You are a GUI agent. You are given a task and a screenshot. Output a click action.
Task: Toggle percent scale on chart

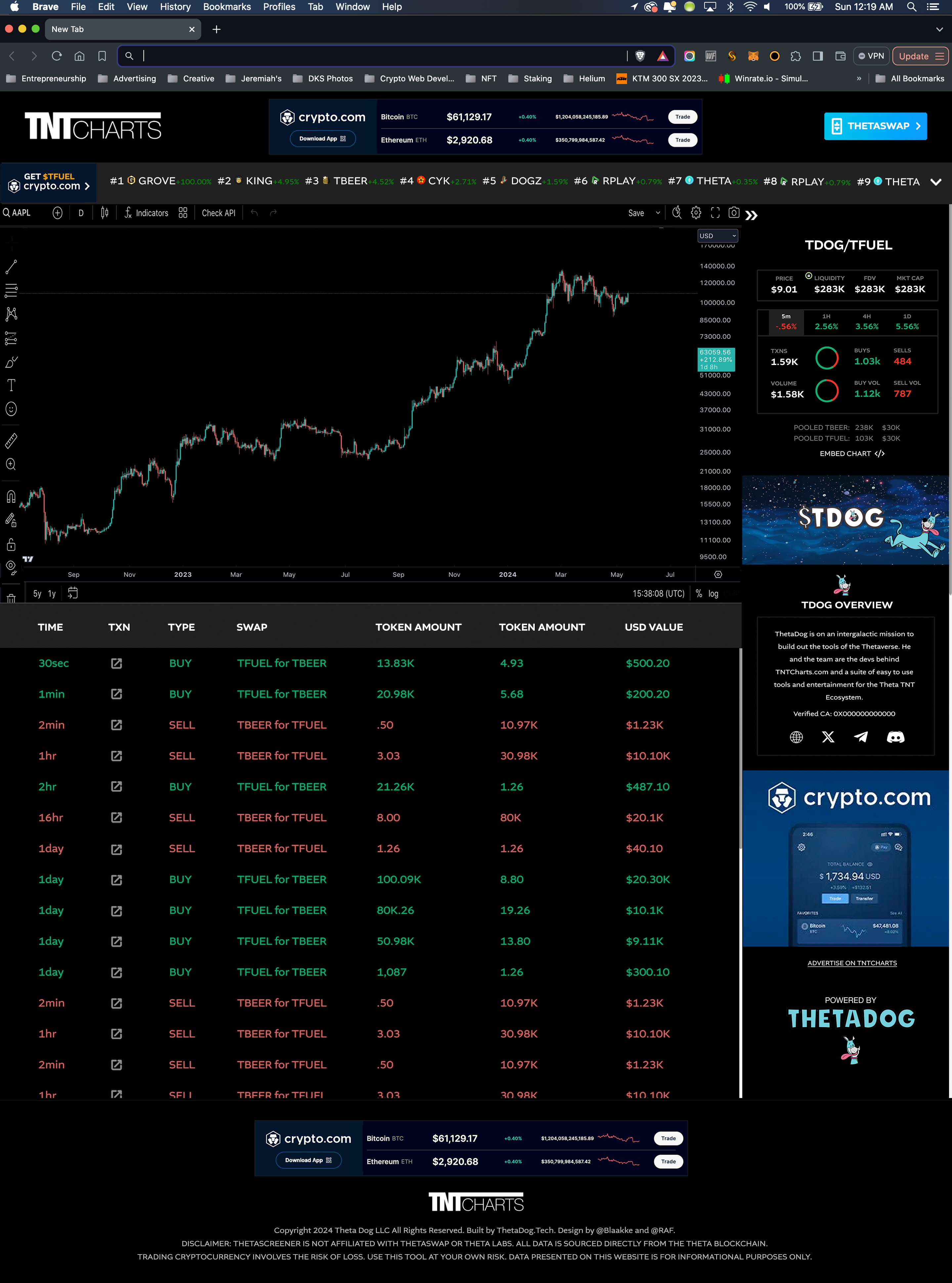[x=698, y=594]
